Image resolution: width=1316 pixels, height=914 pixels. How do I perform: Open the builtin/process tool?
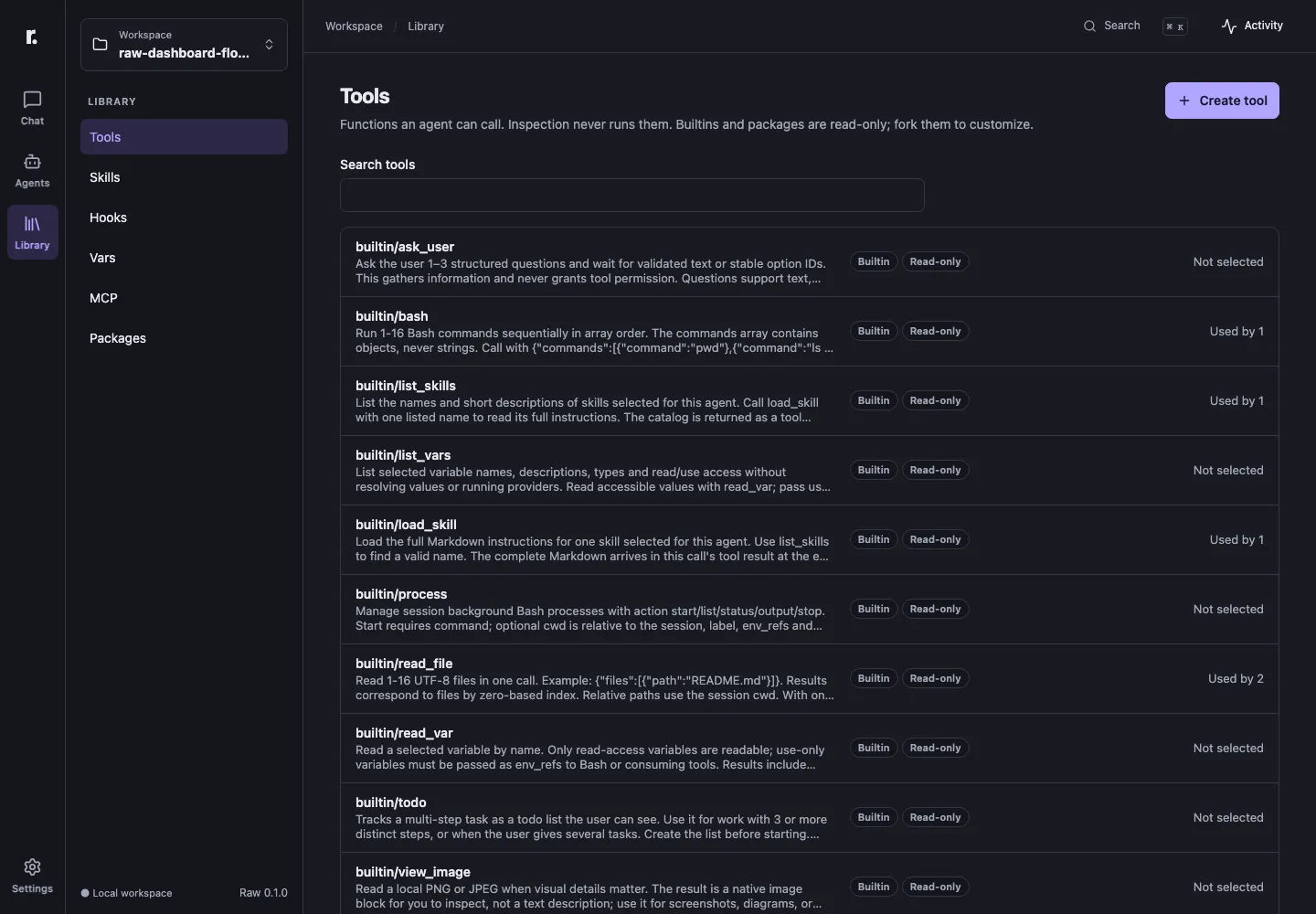[809, 610]
